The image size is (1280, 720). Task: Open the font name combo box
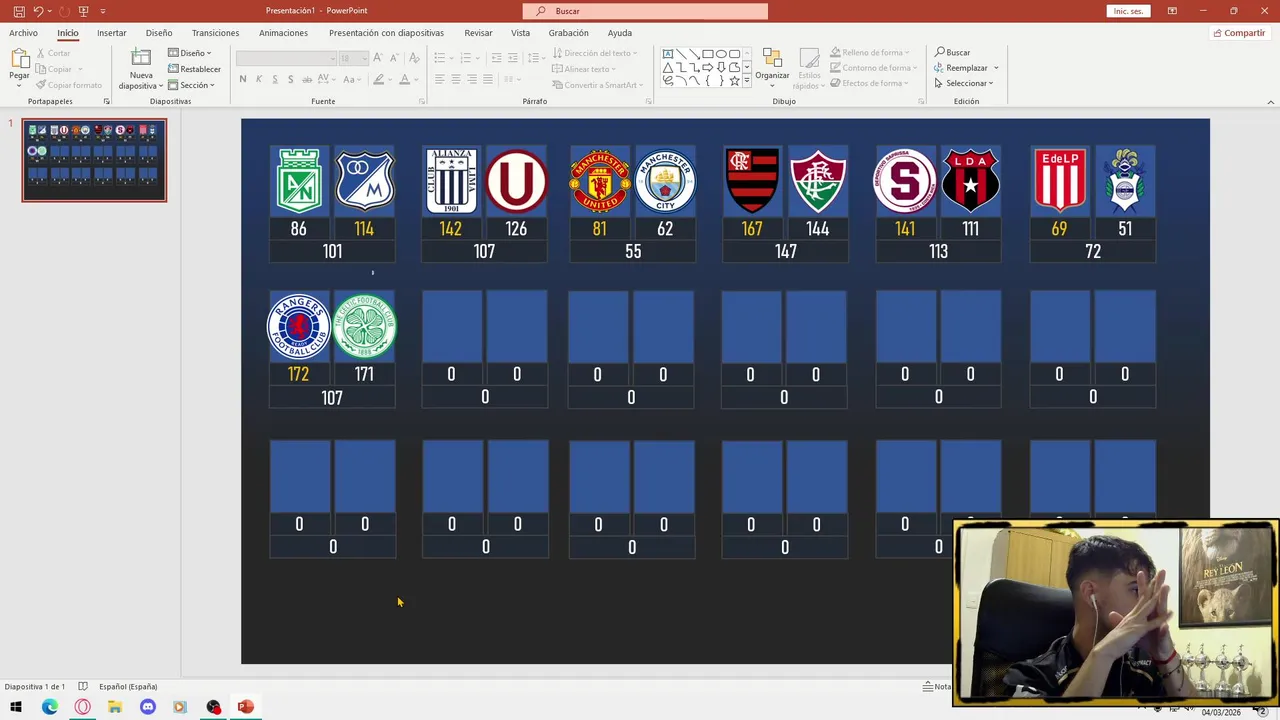coord(285,58)
